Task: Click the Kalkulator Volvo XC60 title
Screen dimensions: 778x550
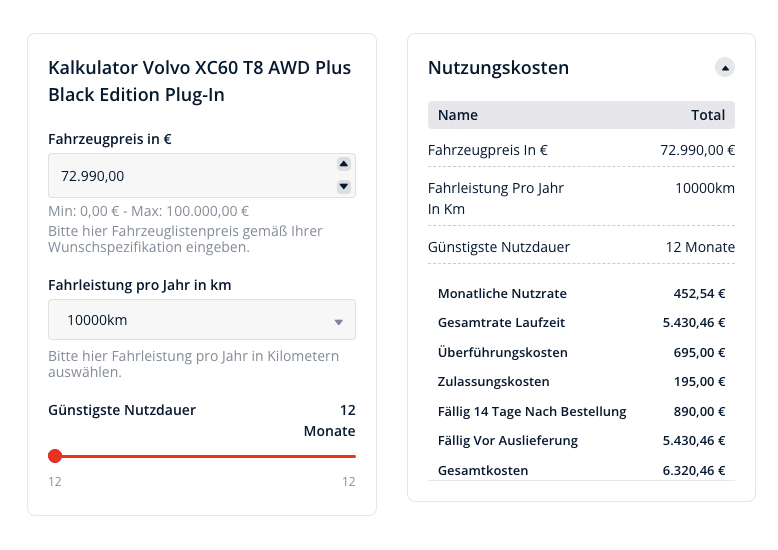Action: pos(199,81)
